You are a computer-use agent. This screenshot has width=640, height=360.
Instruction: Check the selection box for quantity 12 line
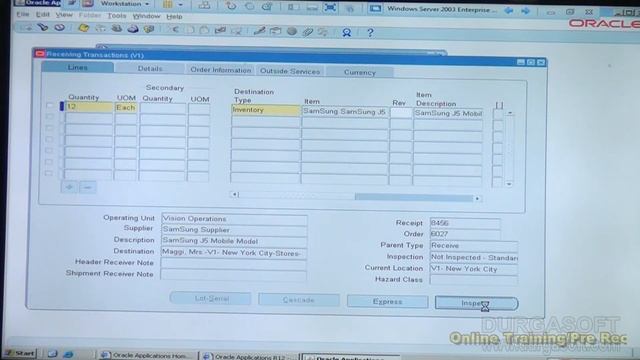click(x=50, y=106)
